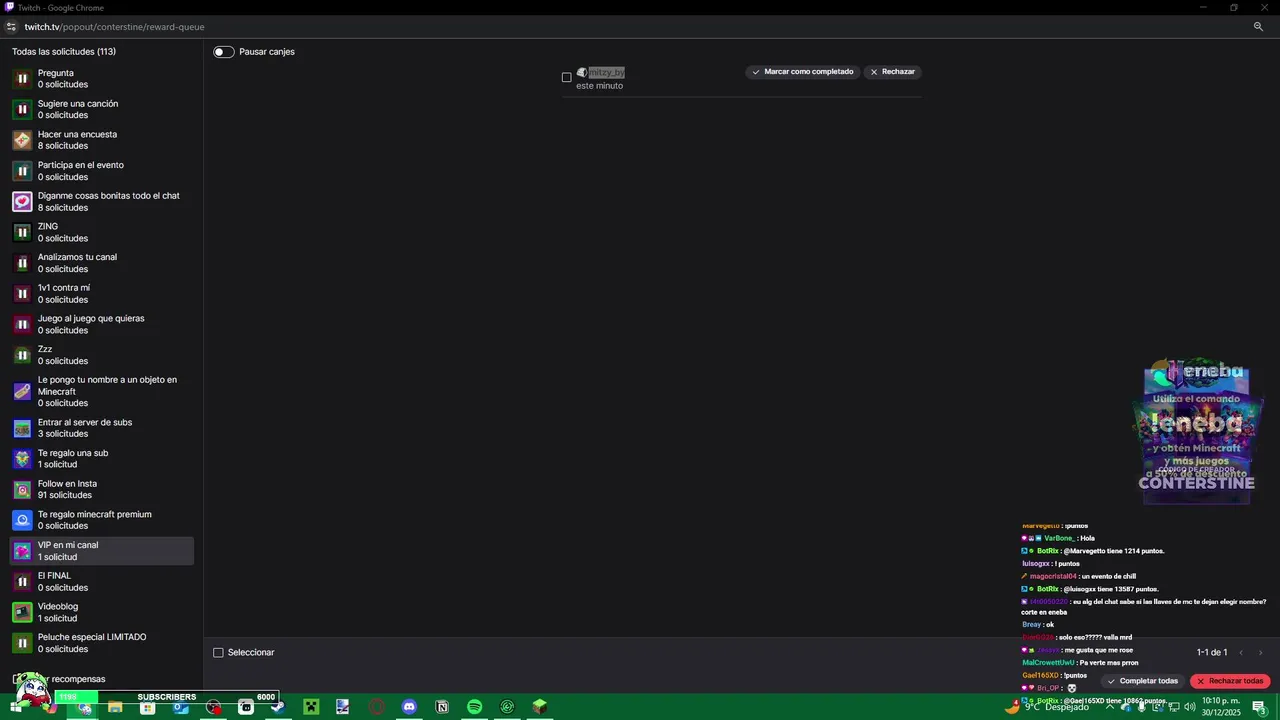Open the notification center icon
The image size is (1280, 720).
pos(1259,707)
